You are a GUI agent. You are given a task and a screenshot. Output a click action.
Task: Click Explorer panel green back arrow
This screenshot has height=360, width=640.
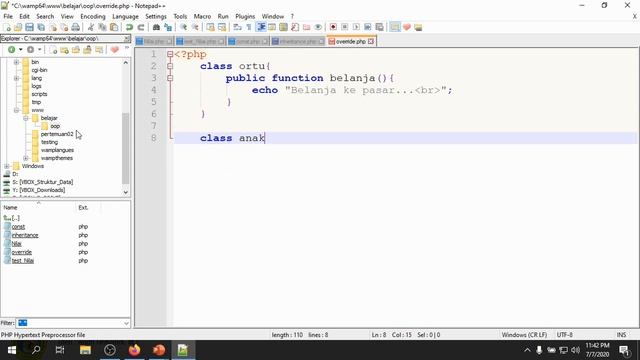click(x=11, y=49)
